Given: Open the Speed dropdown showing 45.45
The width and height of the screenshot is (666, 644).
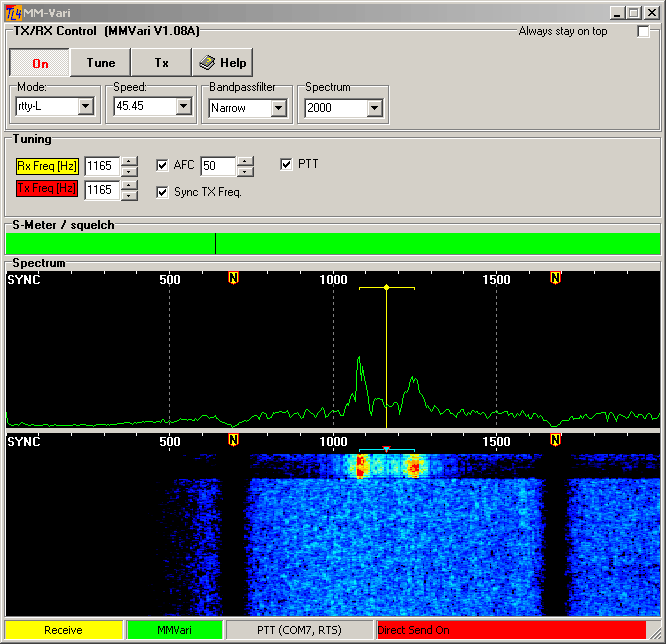Looking at the screenshot, I should tap(183, 106).
